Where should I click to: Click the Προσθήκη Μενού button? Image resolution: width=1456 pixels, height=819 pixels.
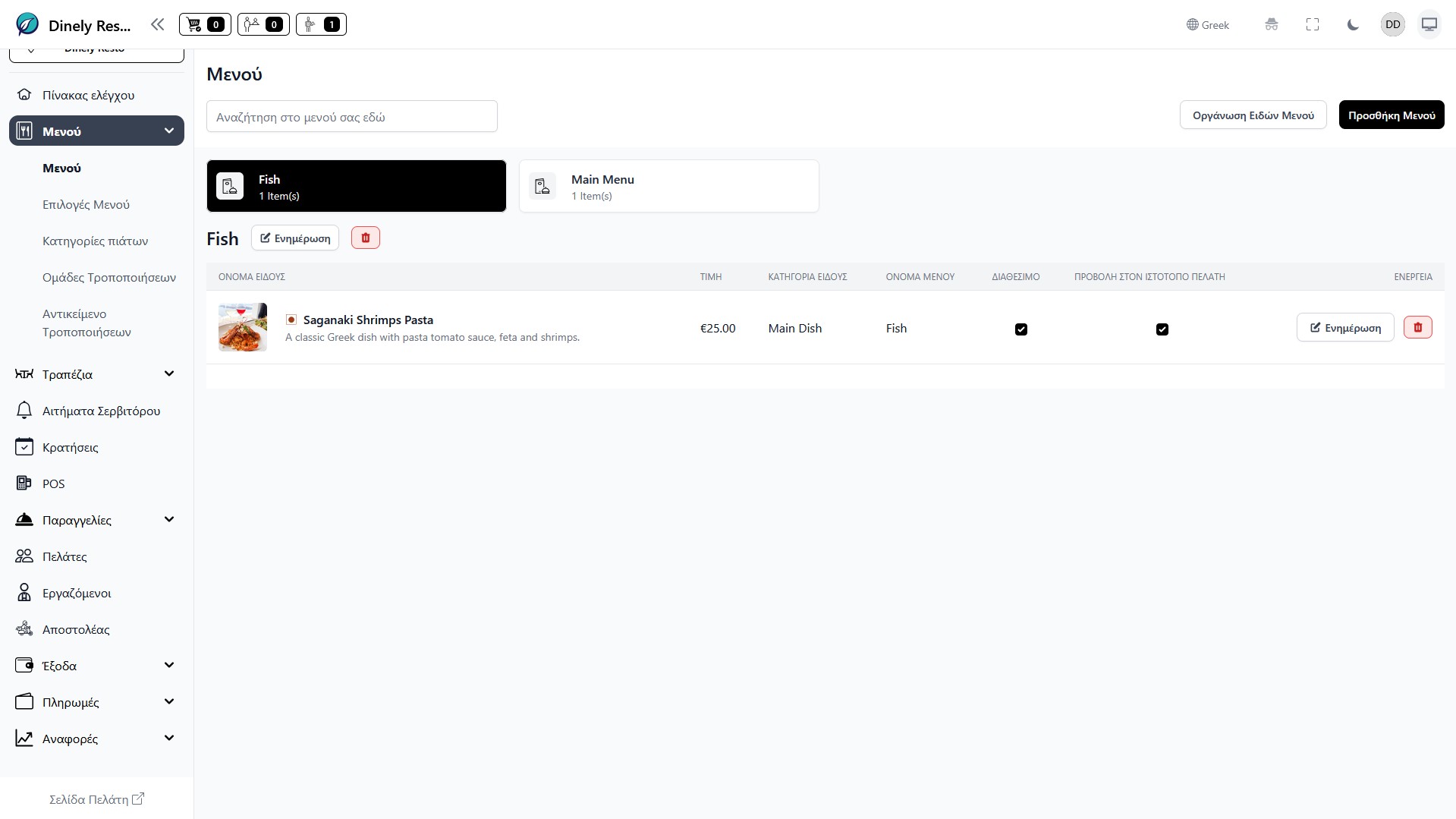[x=1391, y=115]
